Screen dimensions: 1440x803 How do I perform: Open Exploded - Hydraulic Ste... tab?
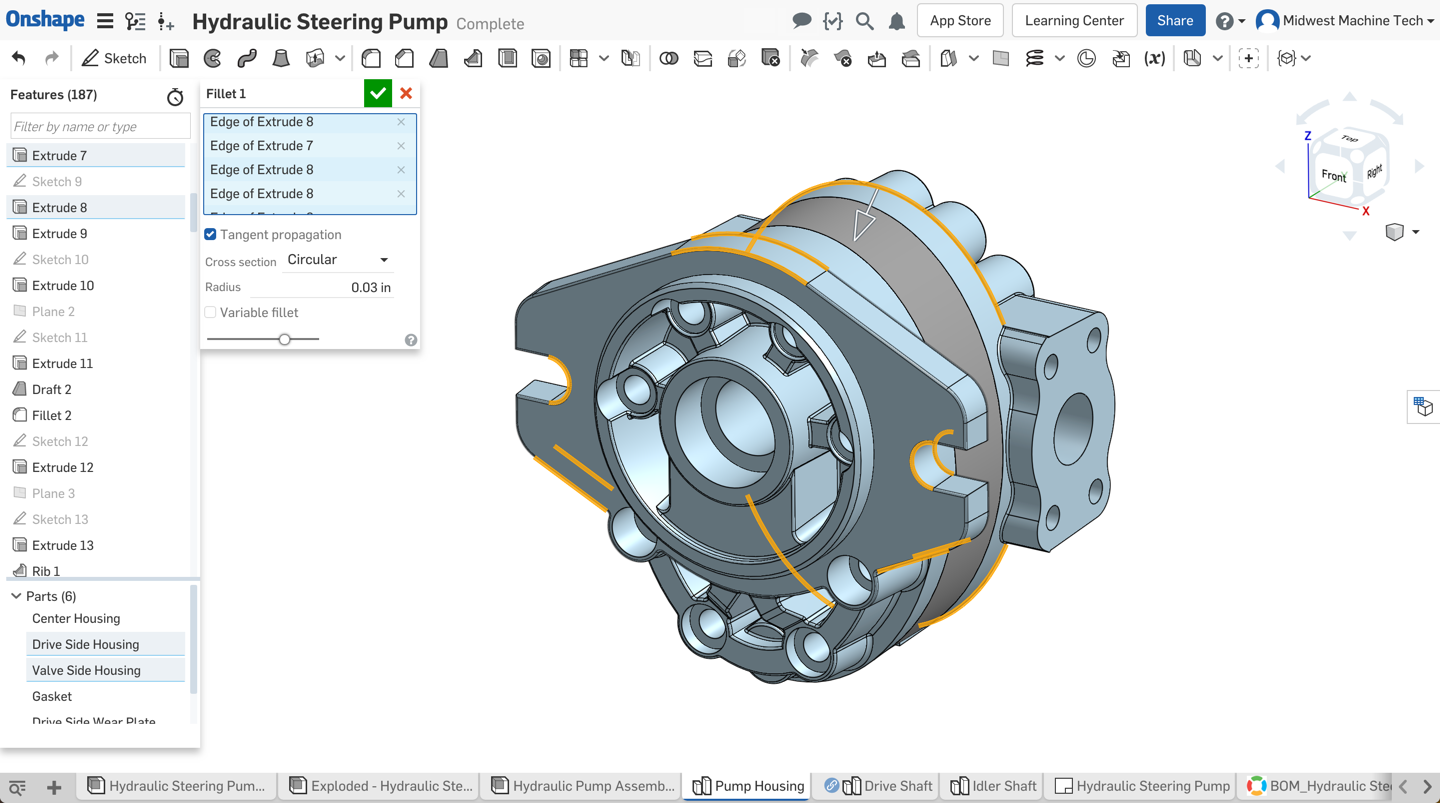(x=381, y=786)
